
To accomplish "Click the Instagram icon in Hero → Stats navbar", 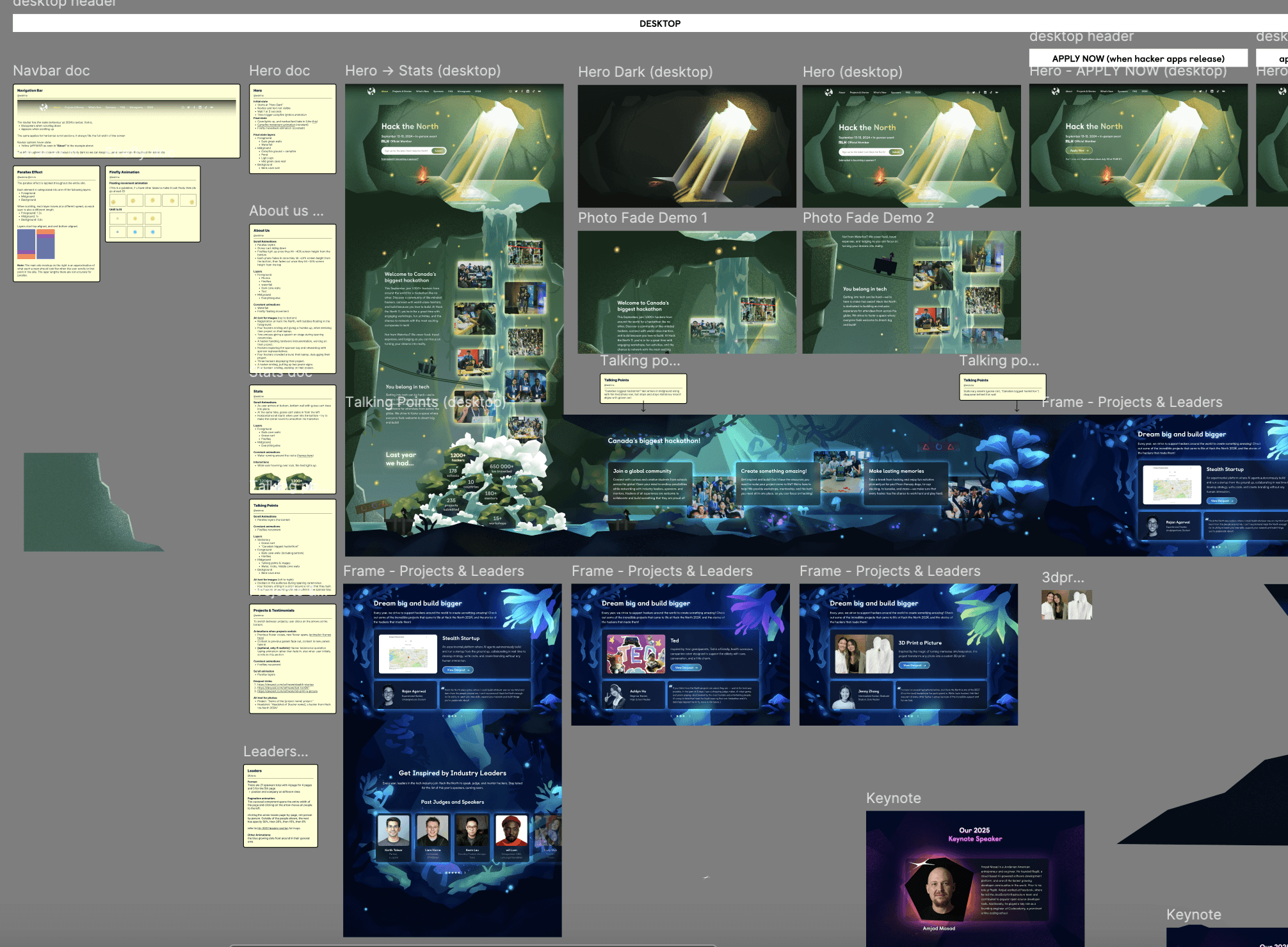I will tap(510, 92).
